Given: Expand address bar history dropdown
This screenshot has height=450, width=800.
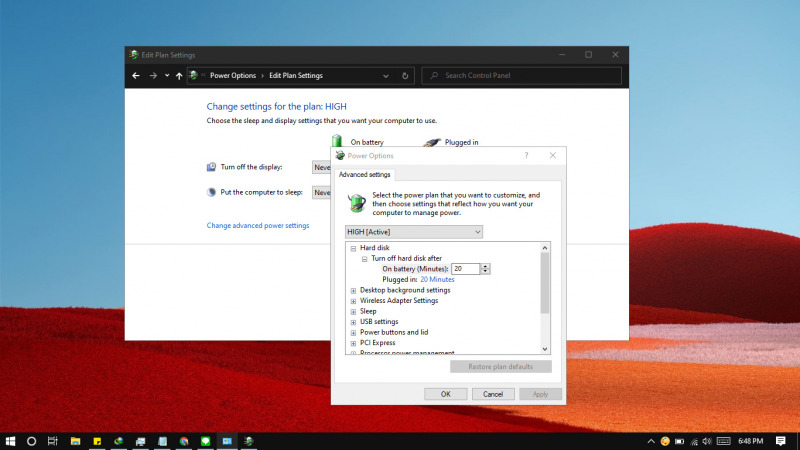Looking at the screenshot, I should pyautogui.click(x=386, y=76).
